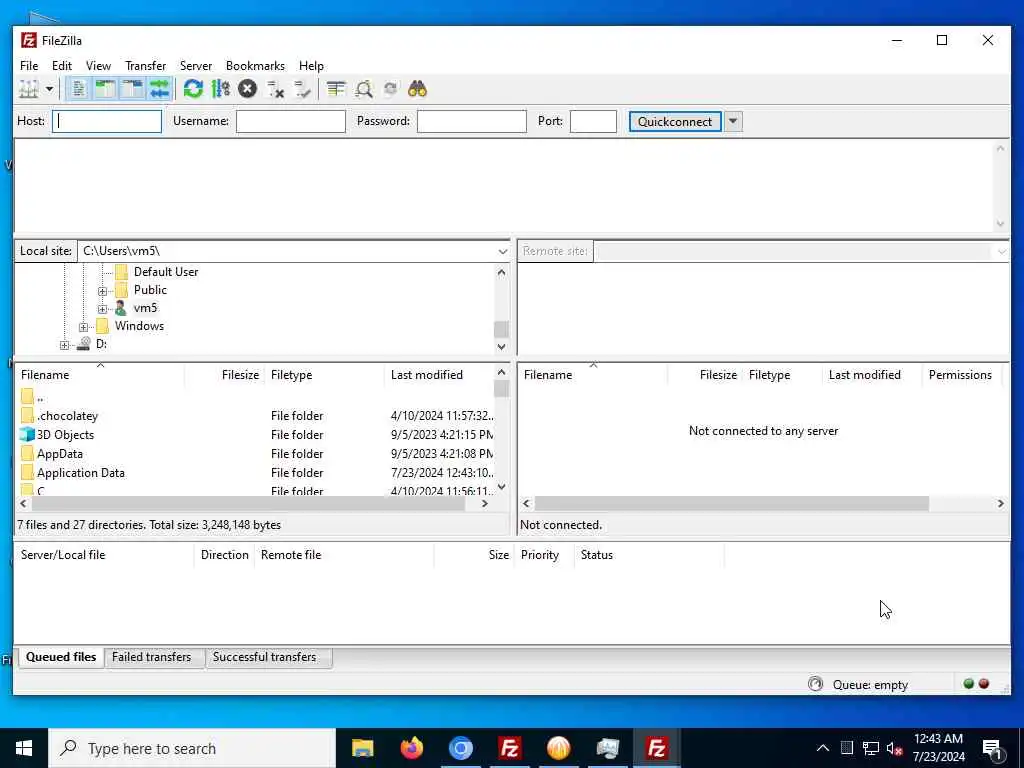This screenshot has width=1024, height=768.
Task: Toggle transfer queue display
Action: coord(159,89)
